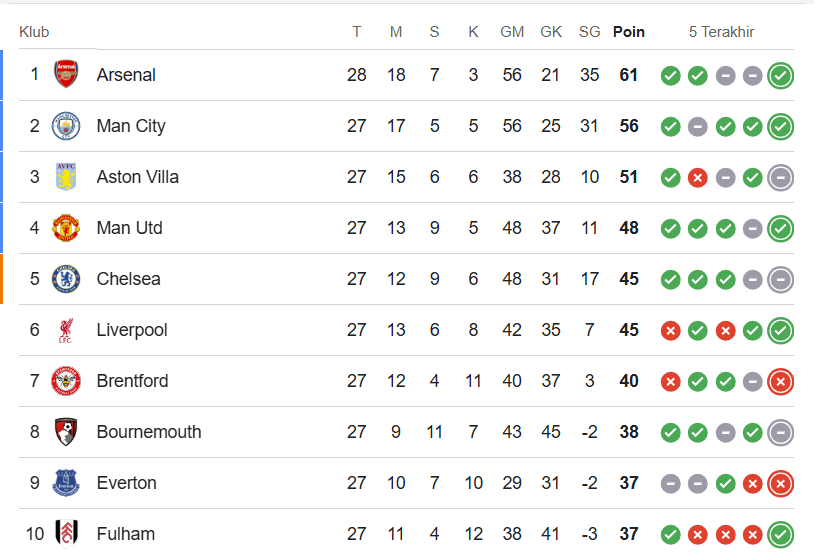Open the Bournemouth team name link
This screenshot has height=555, width=816.
(149, 432)
